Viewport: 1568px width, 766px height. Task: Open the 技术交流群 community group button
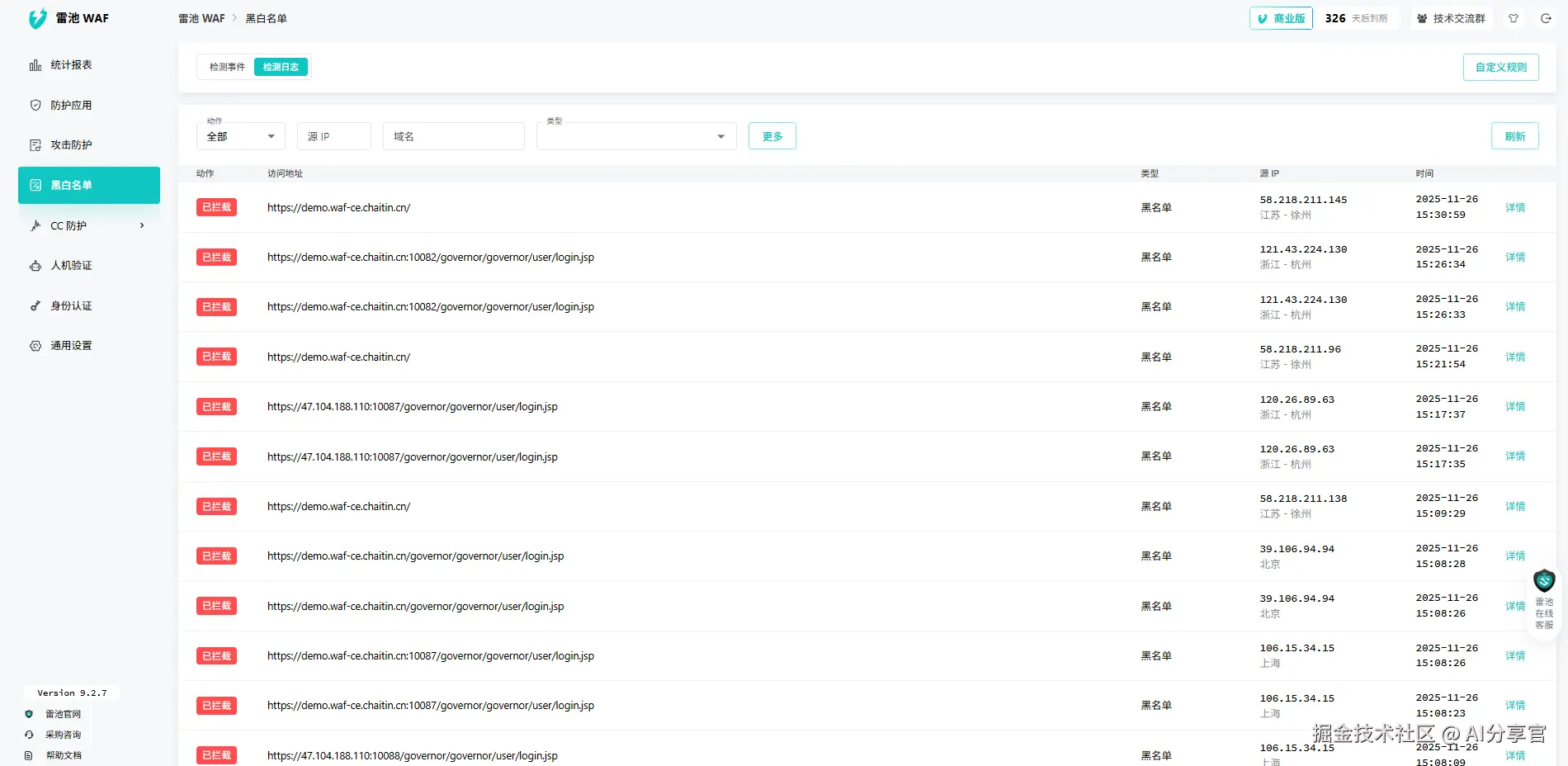coord(1451,18)
